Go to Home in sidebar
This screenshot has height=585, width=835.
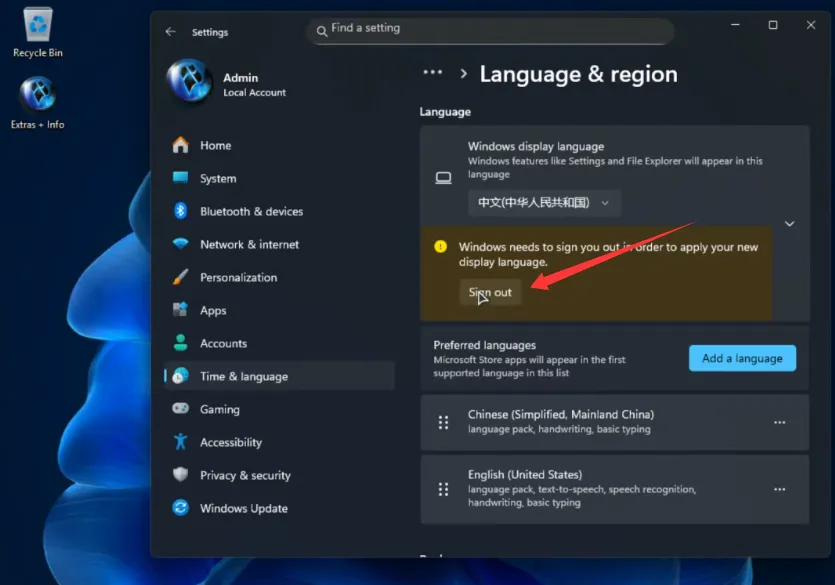pyautogui.click(x=215, y=145)
